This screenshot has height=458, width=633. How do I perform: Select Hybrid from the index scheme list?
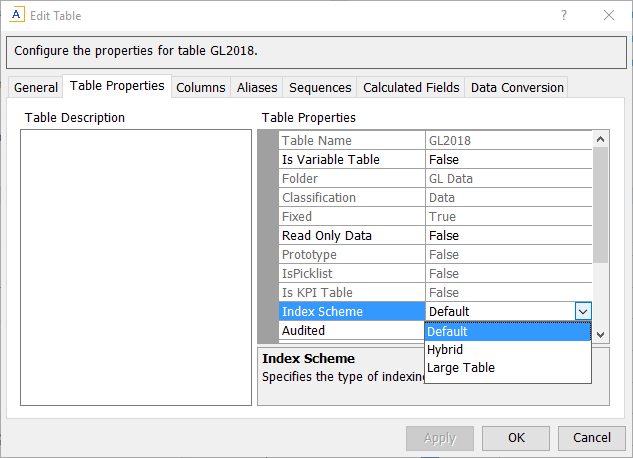coord(445,350)
